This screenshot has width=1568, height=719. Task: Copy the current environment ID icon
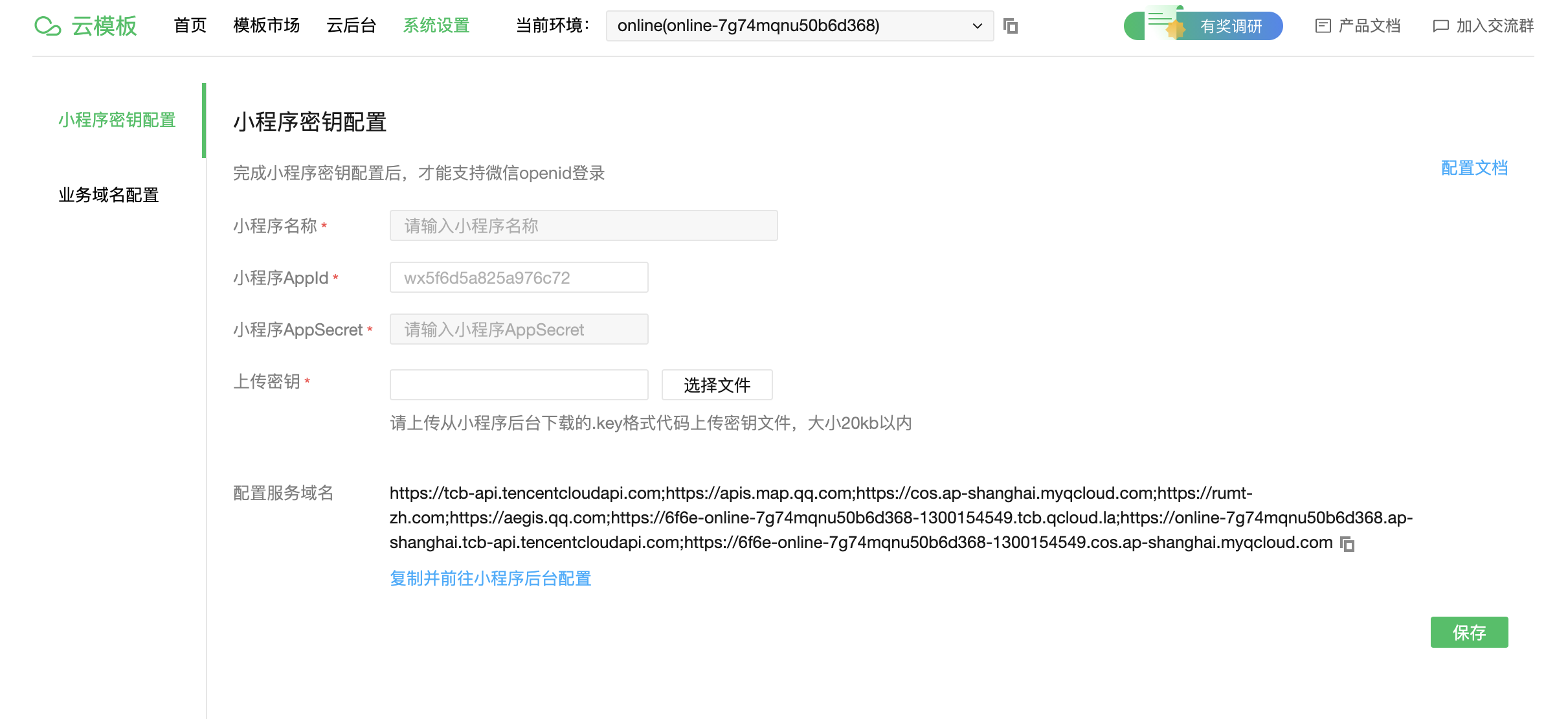tap(1011, 26)
